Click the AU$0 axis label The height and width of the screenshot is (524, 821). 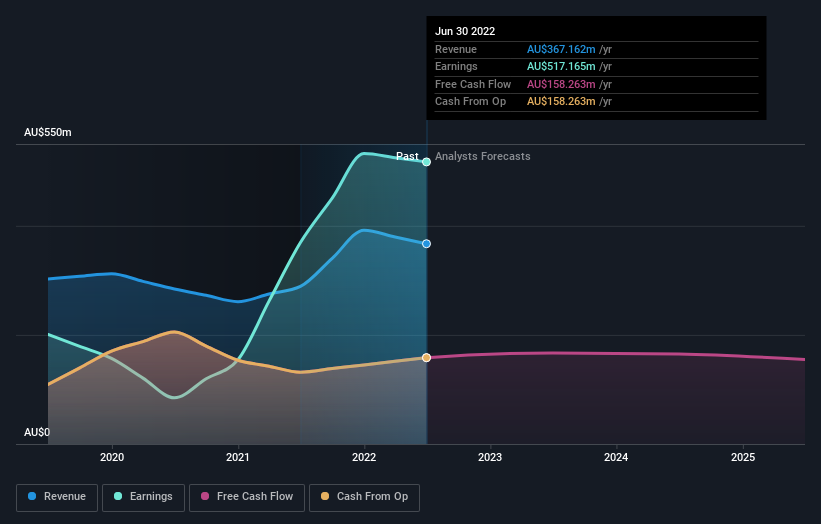(37, 432)
